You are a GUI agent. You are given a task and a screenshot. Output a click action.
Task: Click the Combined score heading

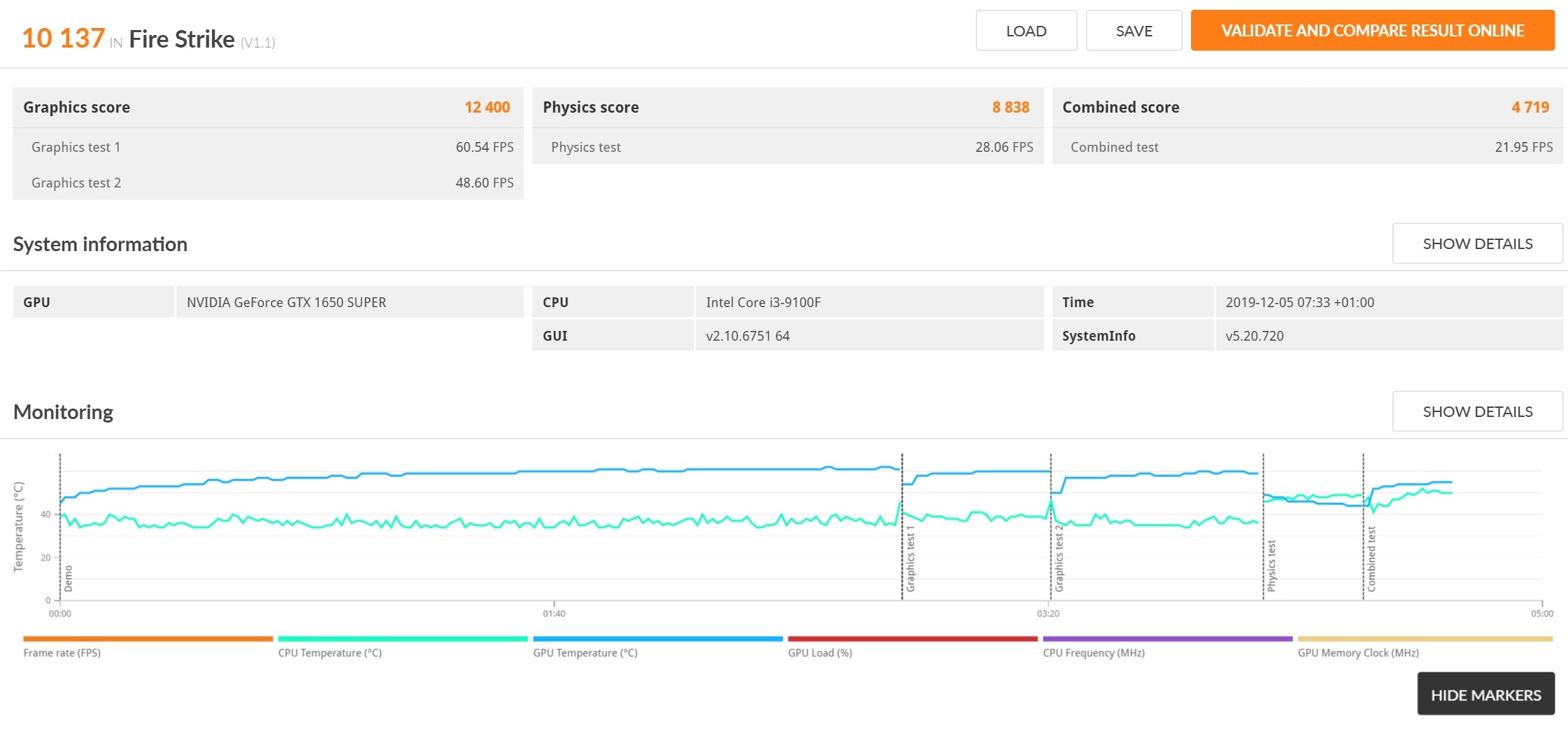[1121, 107]
